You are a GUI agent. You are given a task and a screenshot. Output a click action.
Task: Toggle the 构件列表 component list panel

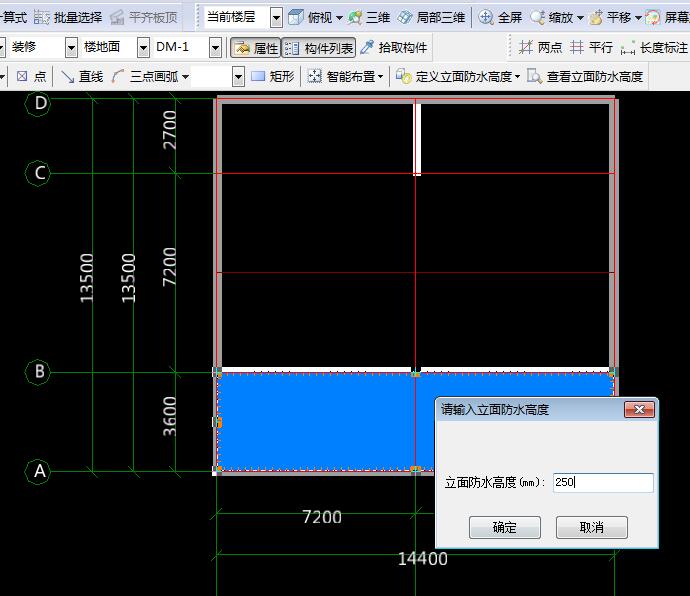pos(319,48)
